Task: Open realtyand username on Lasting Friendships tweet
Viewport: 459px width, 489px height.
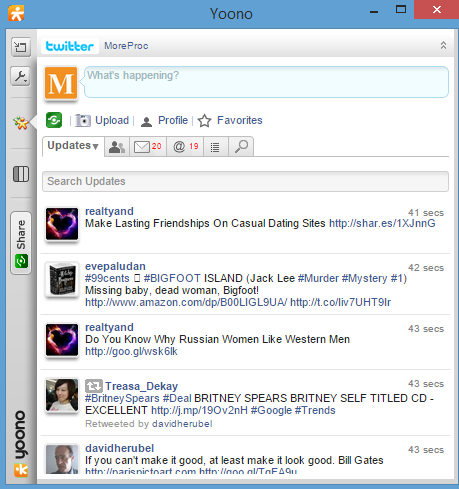Action: point(109,211)
